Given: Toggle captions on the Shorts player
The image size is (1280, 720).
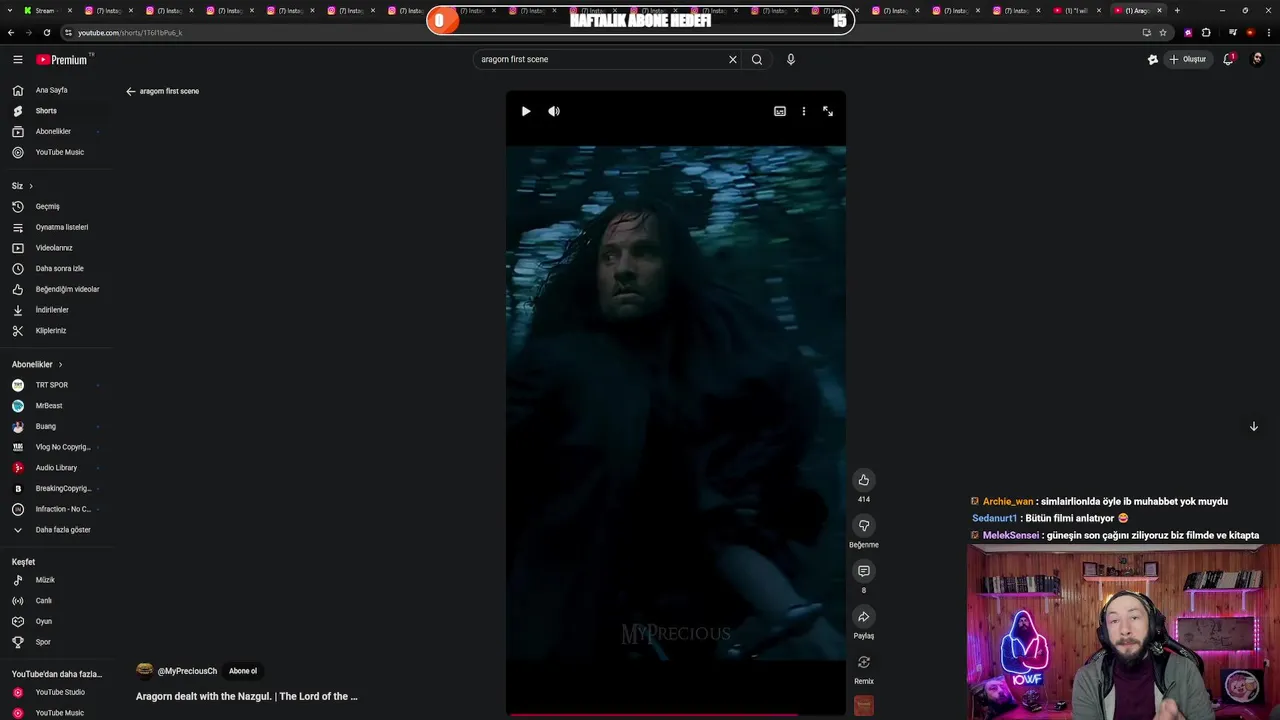Looking at the screenshot, I should pyautogui.click(x=780, y=111).
